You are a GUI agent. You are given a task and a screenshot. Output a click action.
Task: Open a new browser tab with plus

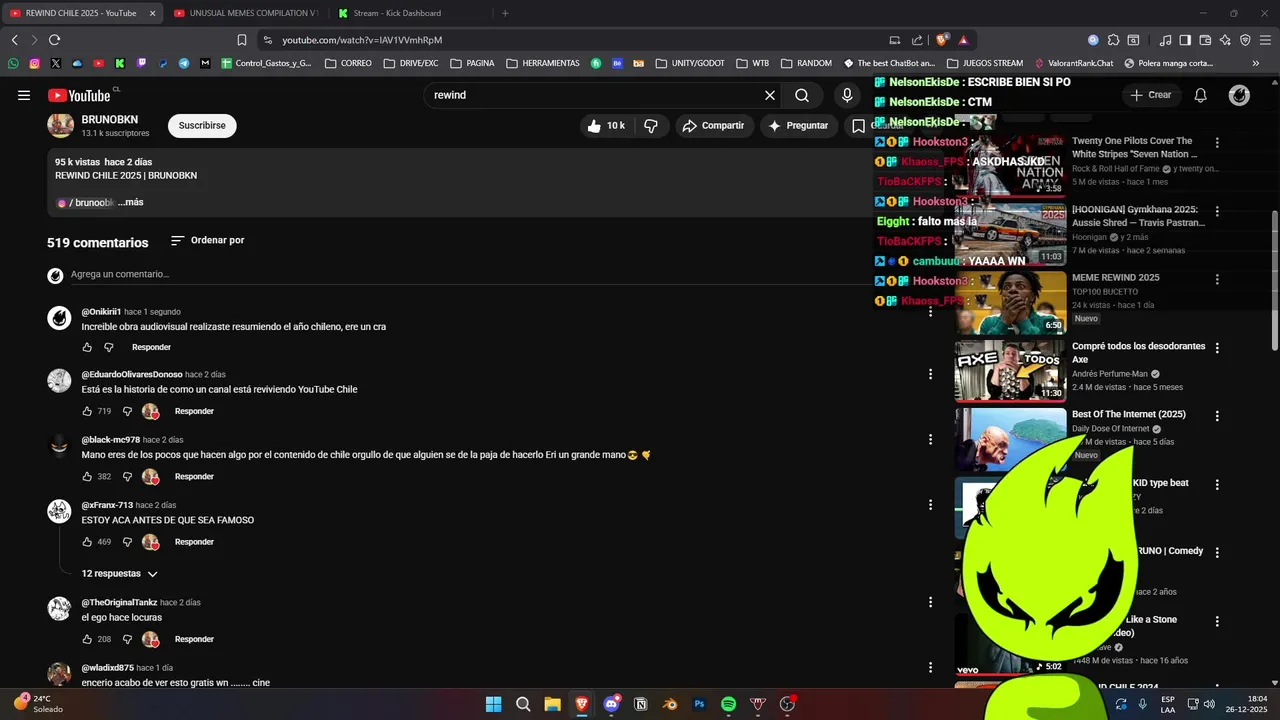[x=505, y=13]
